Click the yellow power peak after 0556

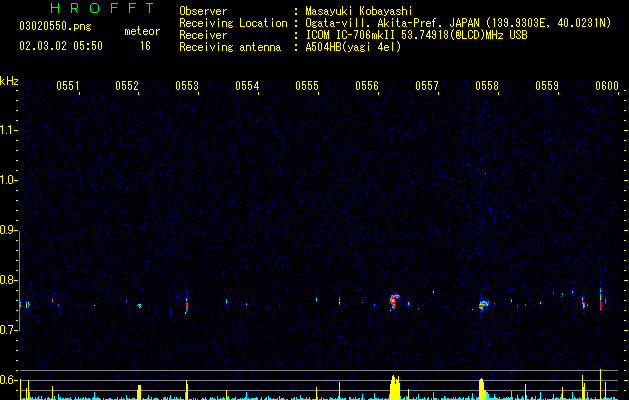tap(395, 388)
